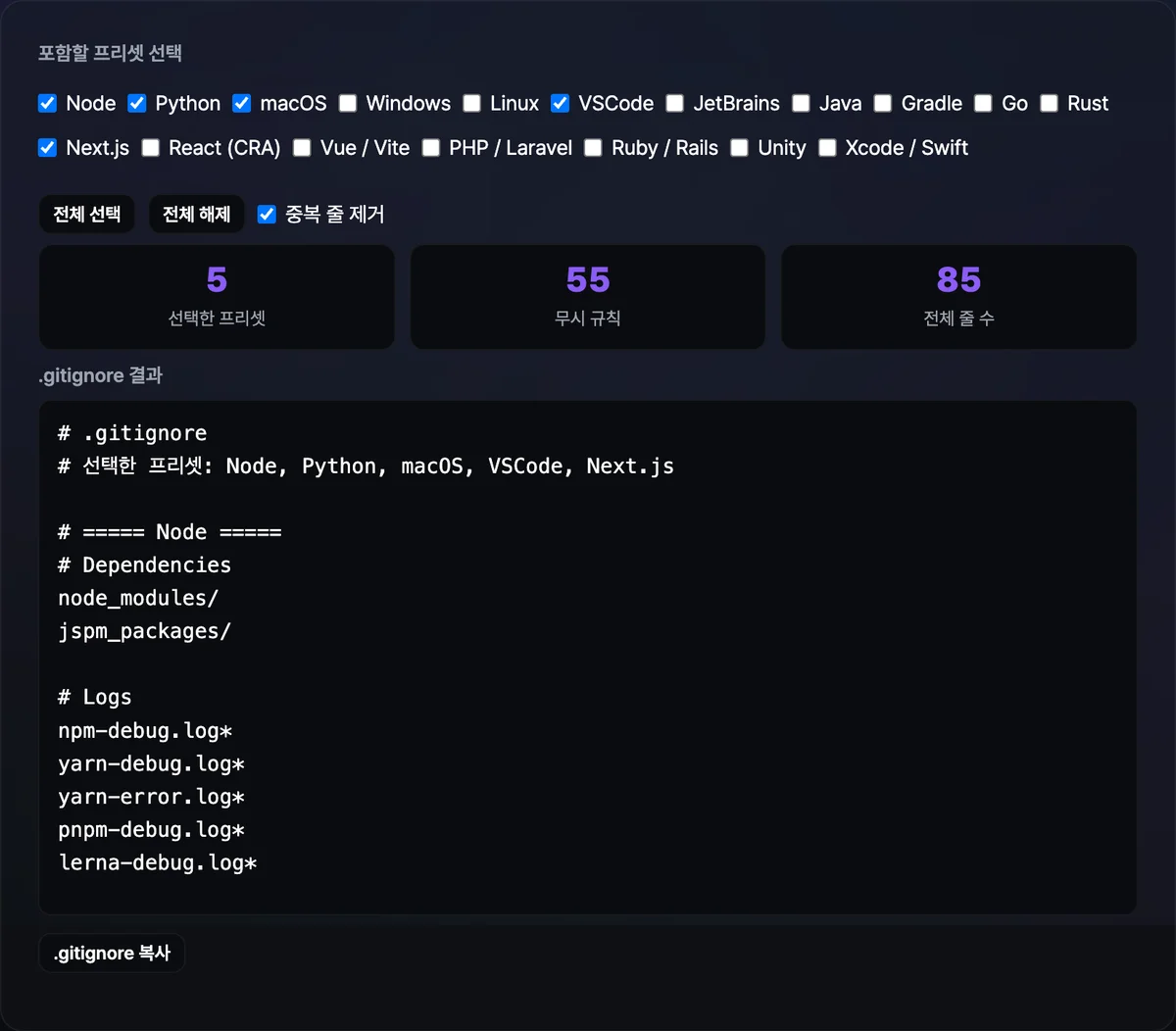Screen dimensions: 1176x1031
Task: Select the JetBrains preset checkbox
Action: 674,103
